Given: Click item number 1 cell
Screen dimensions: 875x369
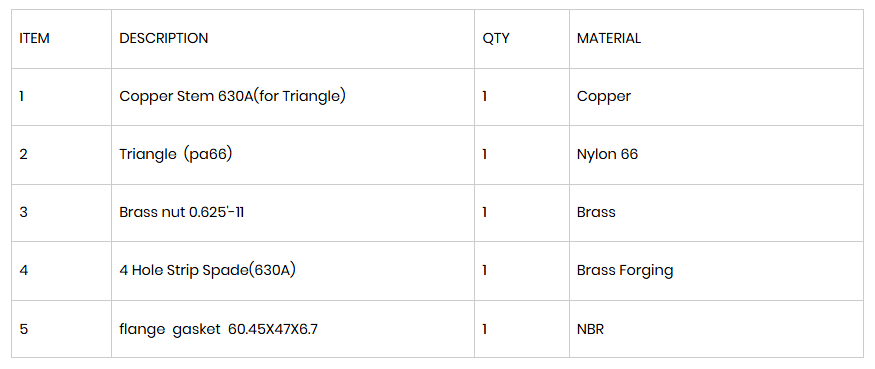Looking at the screenshot, I should (61, 97).
